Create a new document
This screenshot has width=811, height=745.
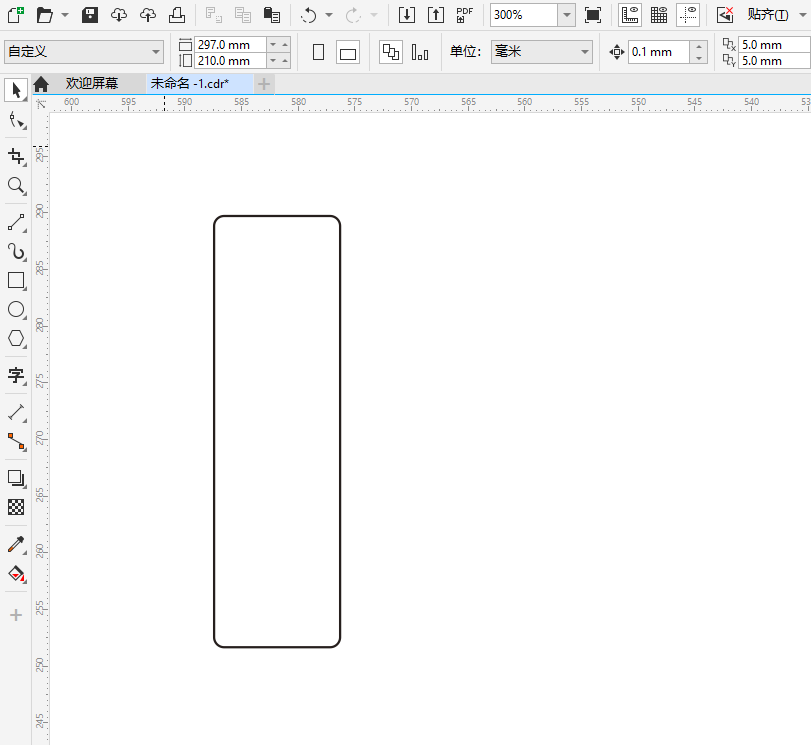click(16, 14)
